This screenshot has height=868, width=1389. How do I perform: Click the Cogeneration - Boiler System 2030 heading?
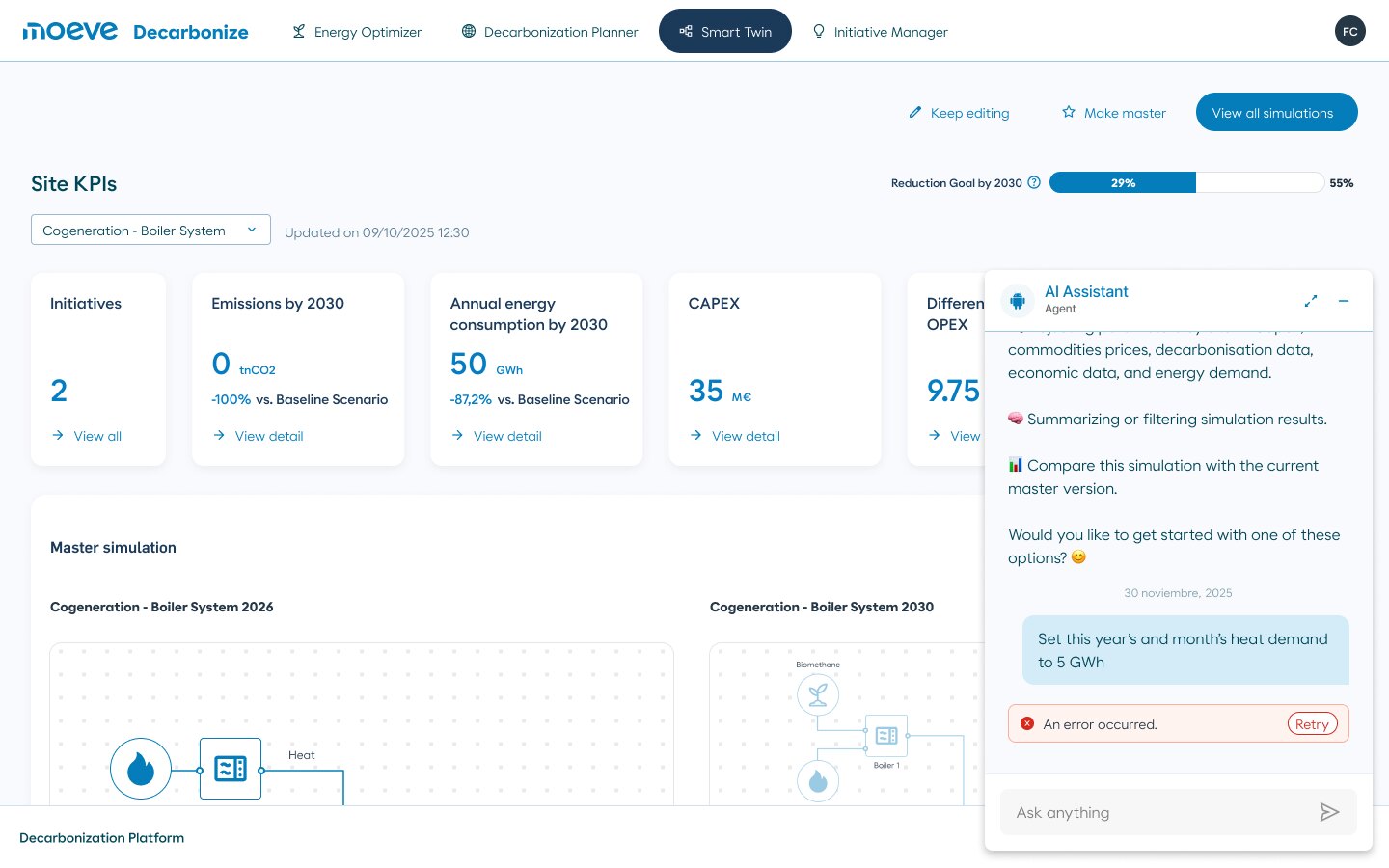tap(822, 607)
